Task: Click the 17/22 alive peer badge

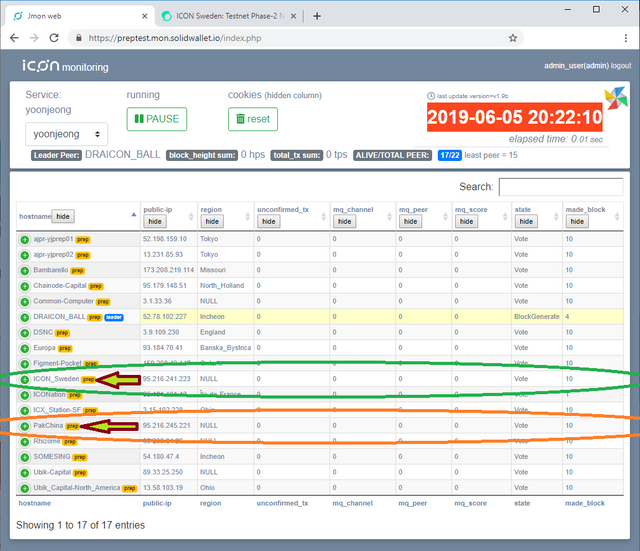Action: pos(449,155)
